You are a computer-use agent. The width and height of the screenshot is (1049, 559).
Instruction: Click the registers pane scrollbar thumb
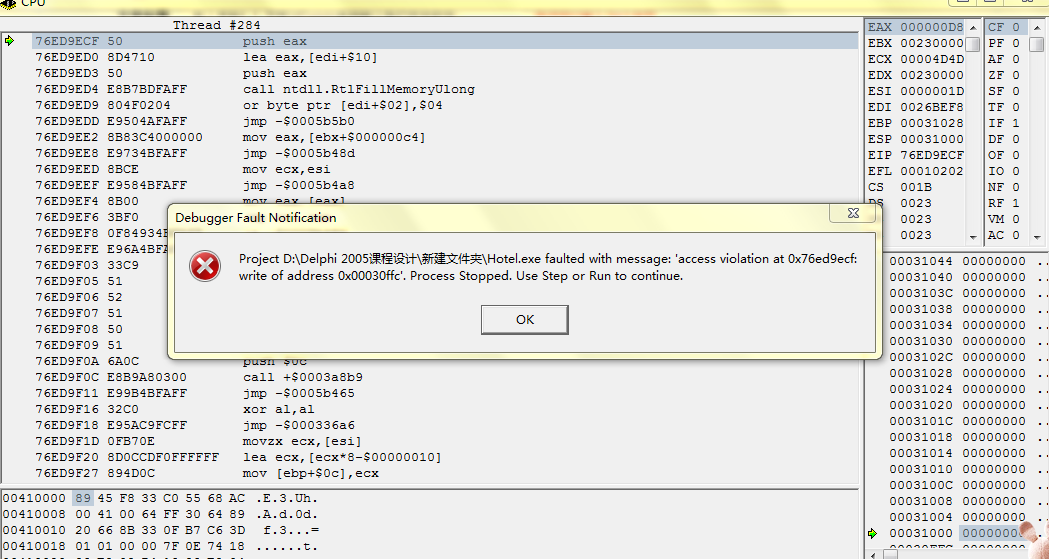(973, 44)
